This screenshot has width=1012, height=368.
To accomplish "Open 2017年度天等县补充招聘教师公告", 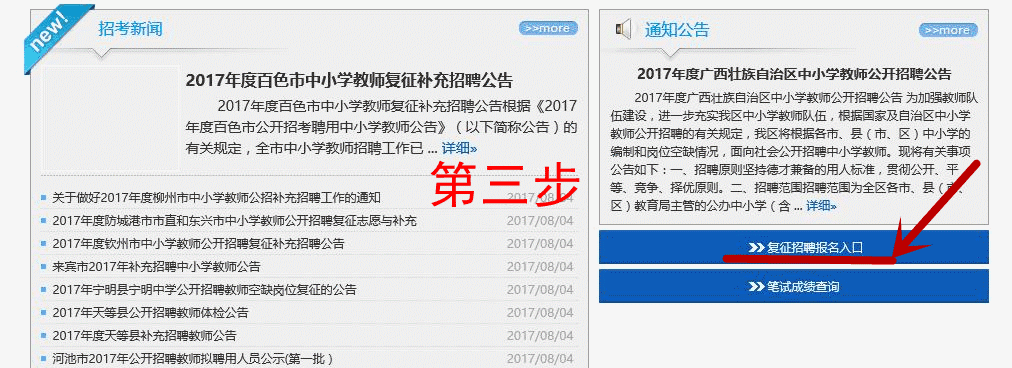I will [x=145, y=336].
